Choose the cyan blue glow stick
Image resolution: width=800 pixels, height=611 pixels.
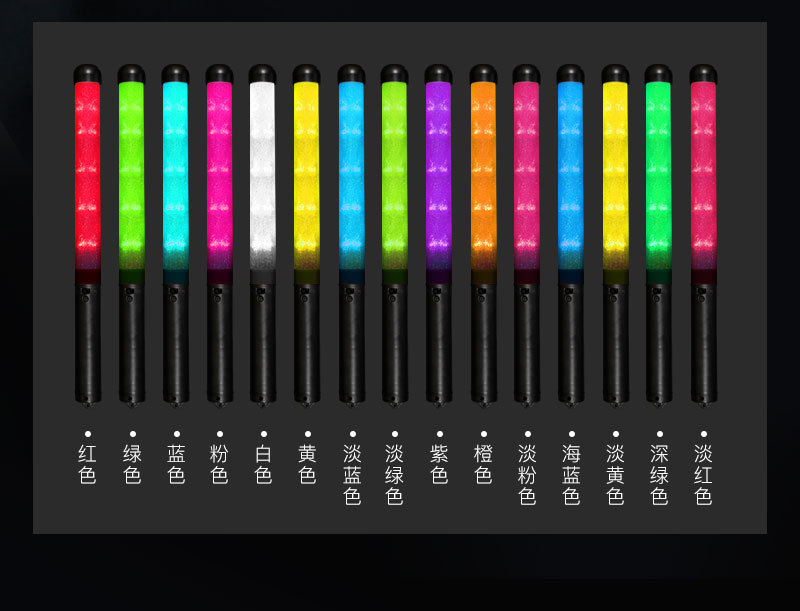tap(176, 235)
